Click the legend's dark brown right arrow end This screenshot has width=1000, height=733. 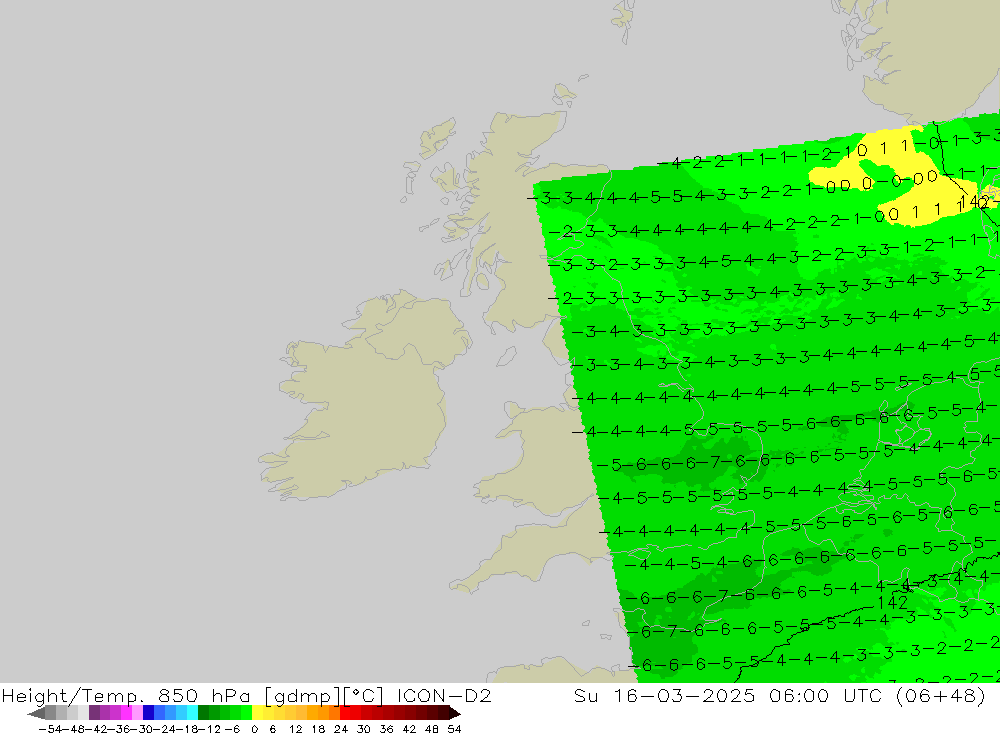tap(454, 713)
